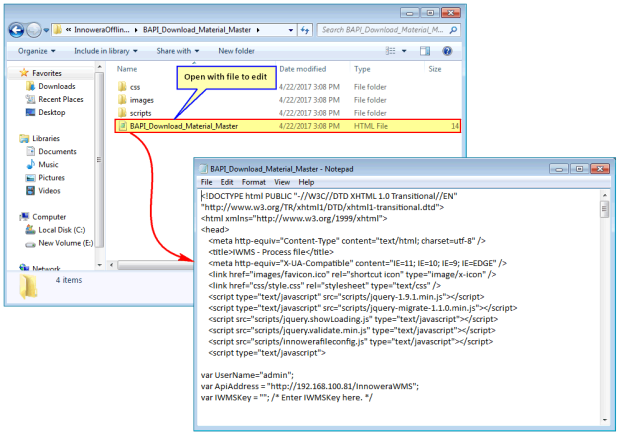Expand breadcrumb arrow after BAPI_Download_Material_Master
The height and width of the screenshot is (437, 621).
(258, 30)
